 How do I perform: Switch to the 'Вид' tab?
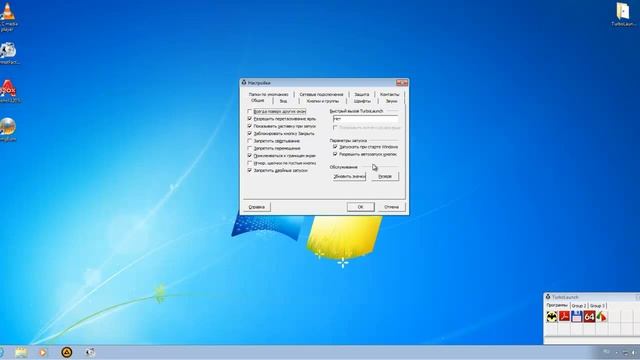click(x=284, y=101)
